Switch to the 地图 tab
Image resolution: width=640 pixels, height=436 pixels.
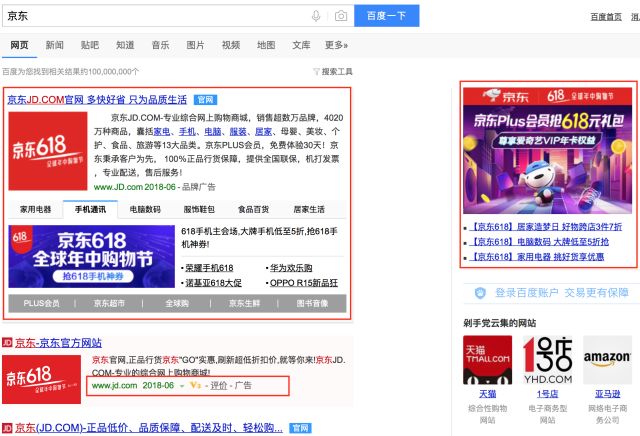pos(266,45)
